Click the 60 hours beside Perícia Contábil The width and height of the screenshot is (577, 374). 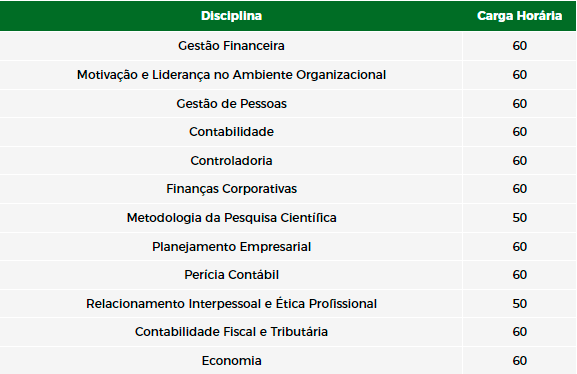(x=520, y=275)
